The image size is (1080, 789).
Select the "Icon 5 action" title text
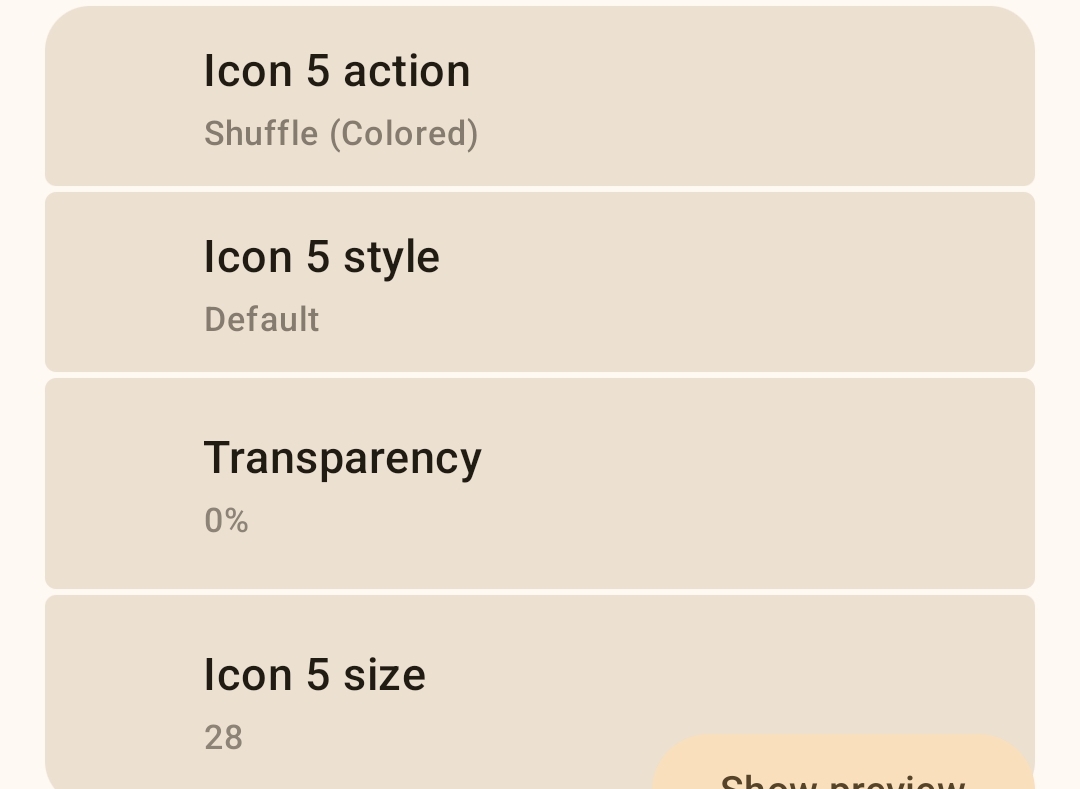[x=337, y=71]
